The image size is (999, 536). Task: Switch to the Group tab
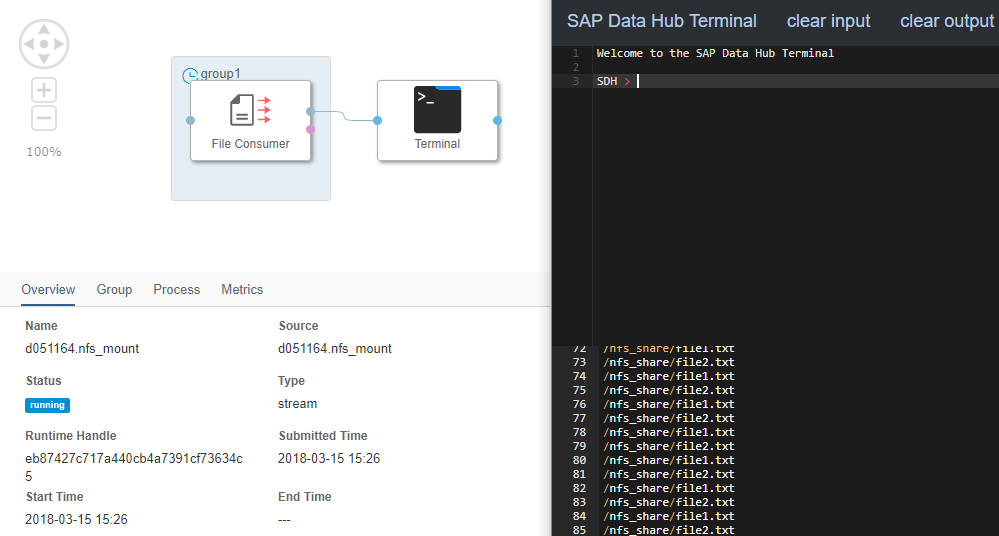[x=114, y=289]
